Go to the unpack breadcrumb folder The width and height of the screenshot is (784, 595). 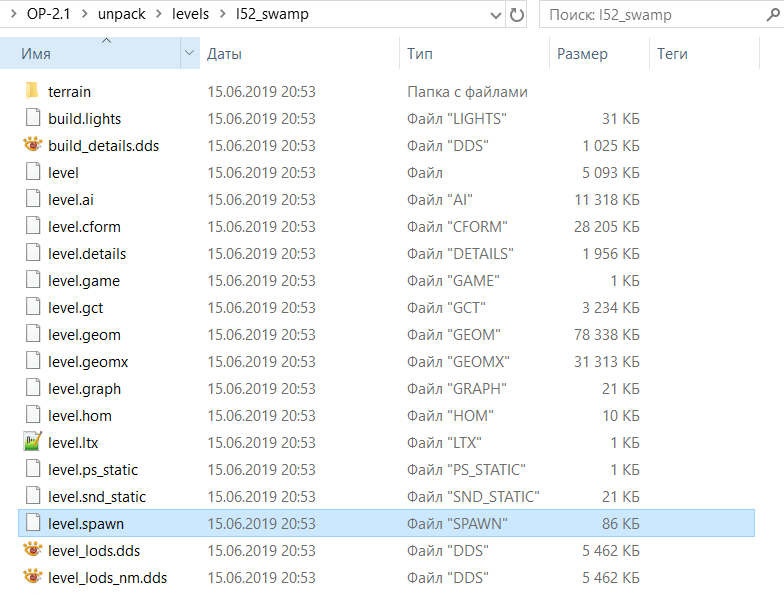(122, 14)
